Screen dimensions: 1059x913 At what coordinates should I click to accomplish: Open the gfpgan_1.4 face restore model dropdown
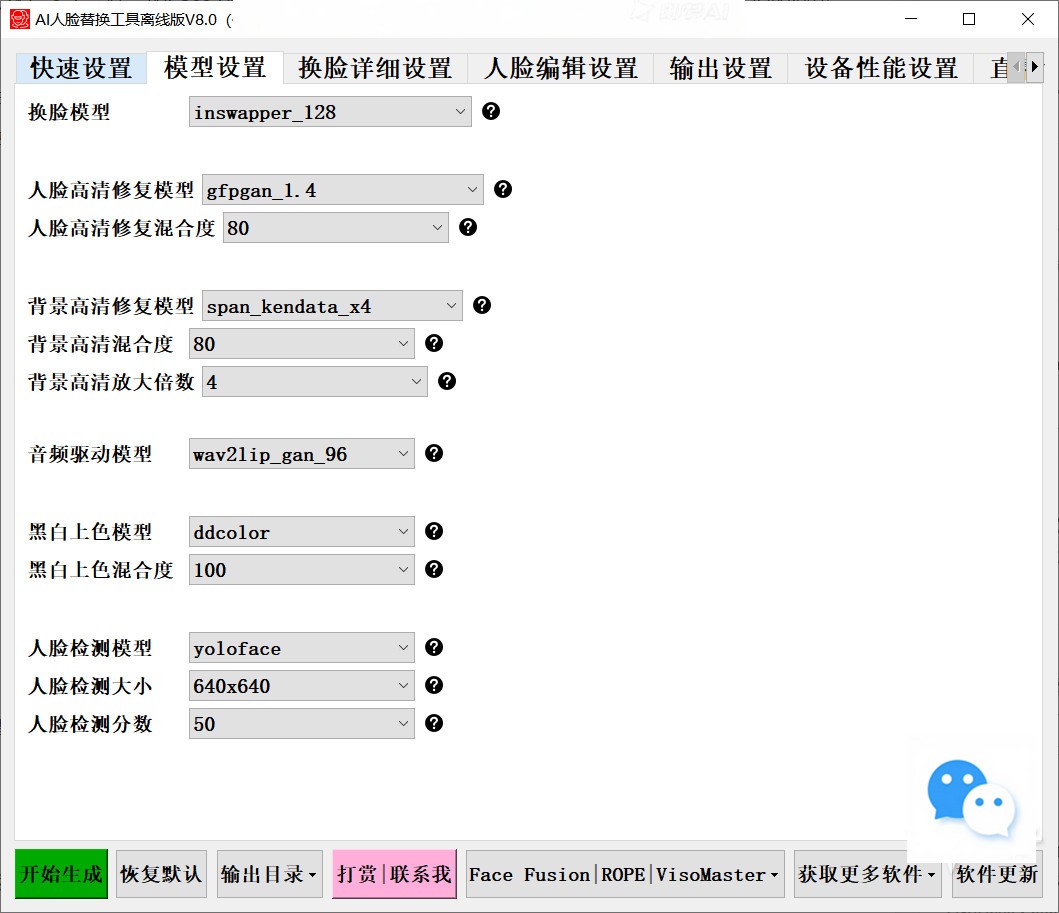342,190
